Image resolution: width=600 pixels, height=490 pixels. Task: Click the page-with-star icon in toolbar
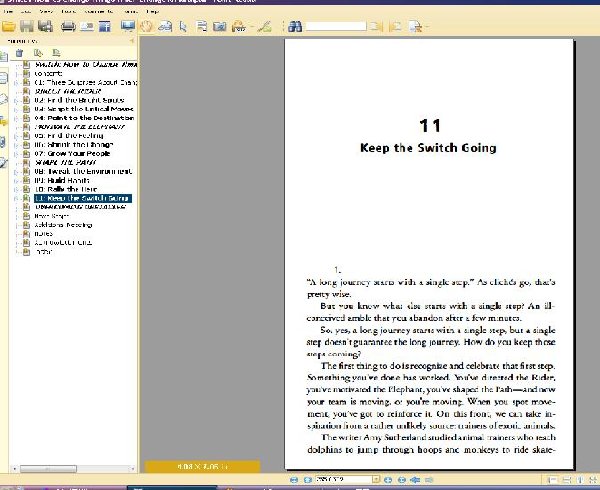tap(415, 26)
